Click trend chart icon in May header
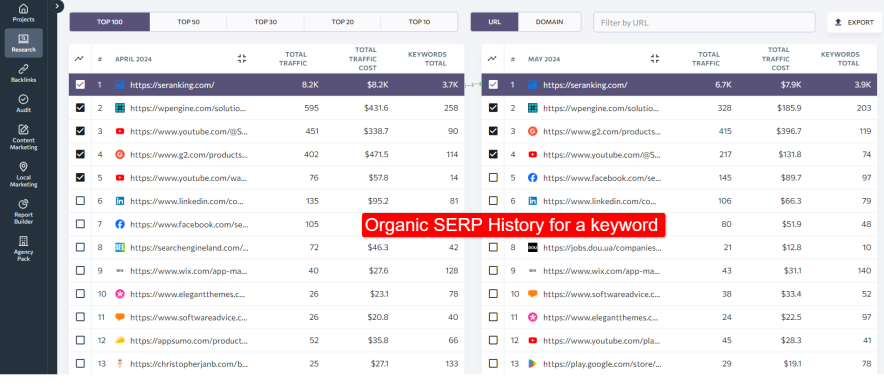The image size is (884, 391). coord(493,59)
